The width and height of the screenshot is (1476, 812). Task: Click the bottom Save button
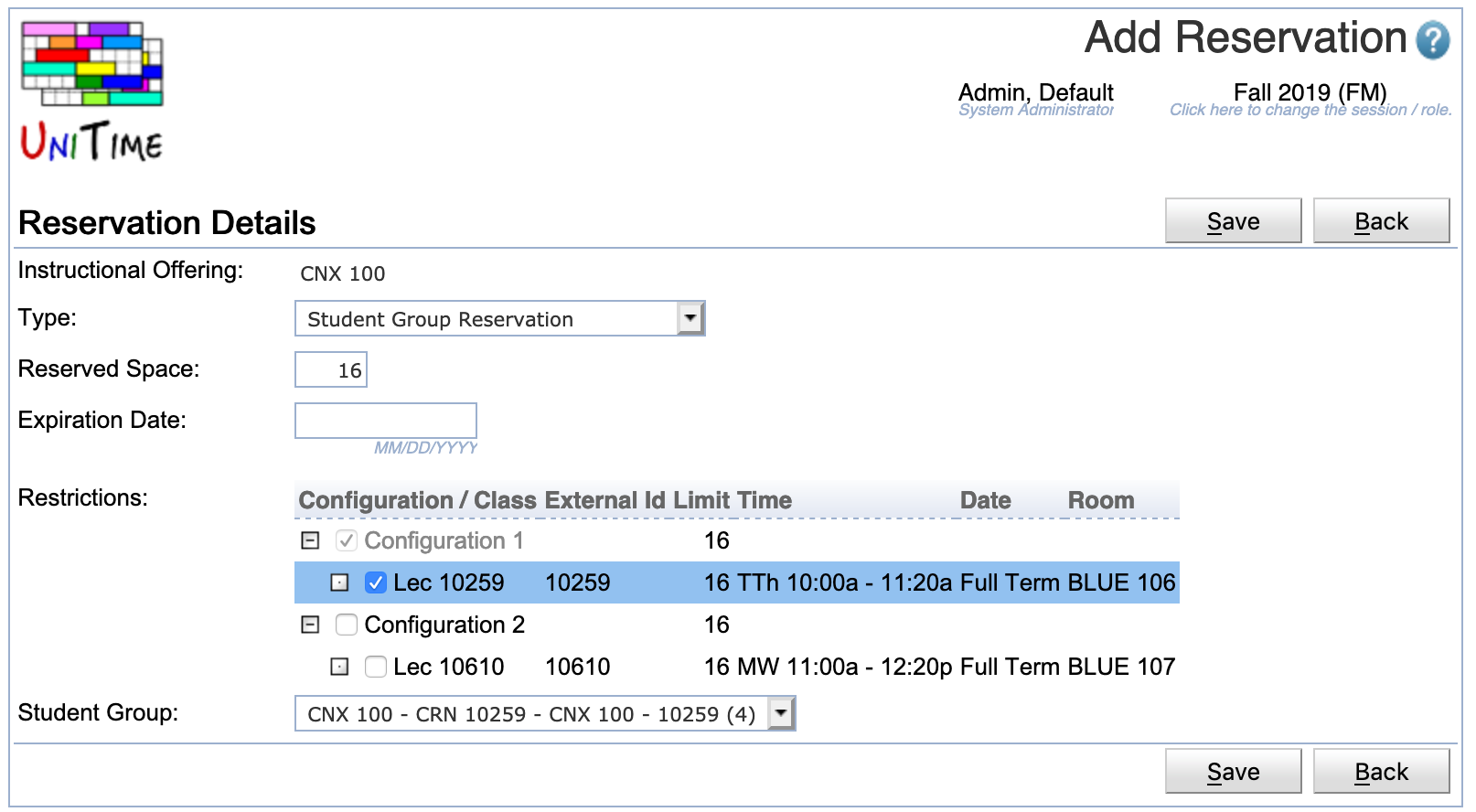1233,772
